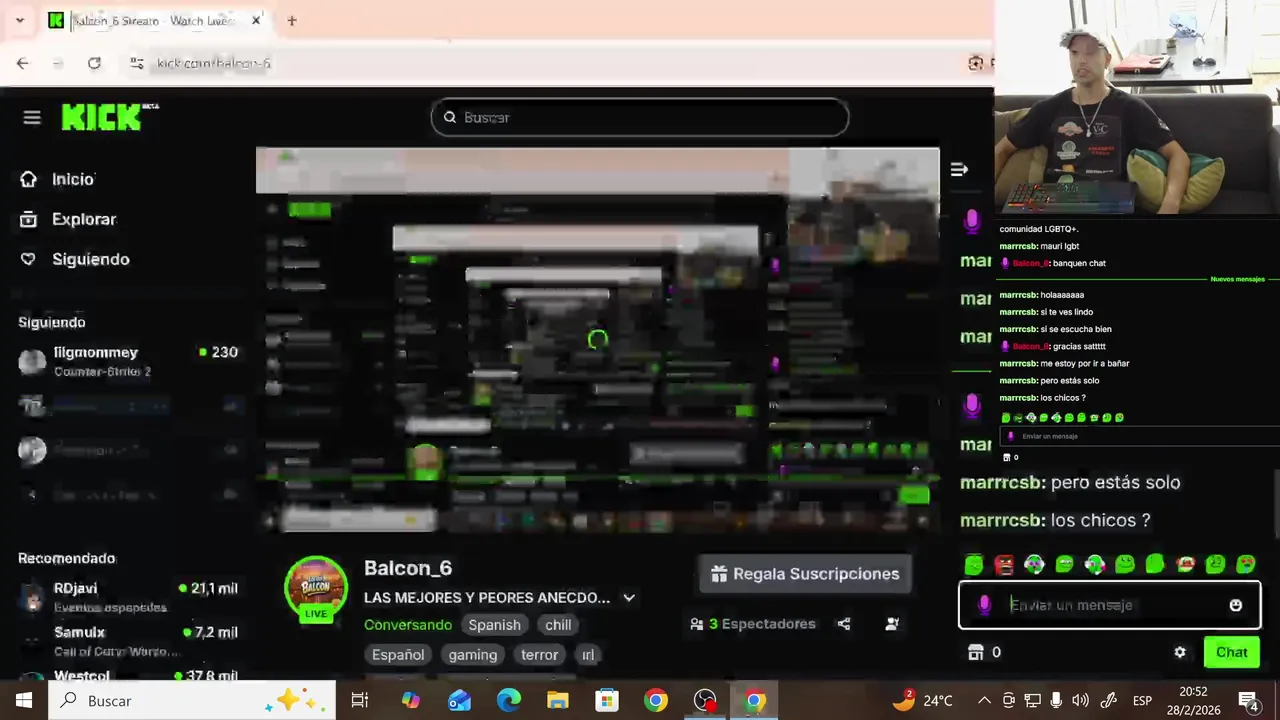Open the Balcon_6 channel name link

(x=408, y=568)
